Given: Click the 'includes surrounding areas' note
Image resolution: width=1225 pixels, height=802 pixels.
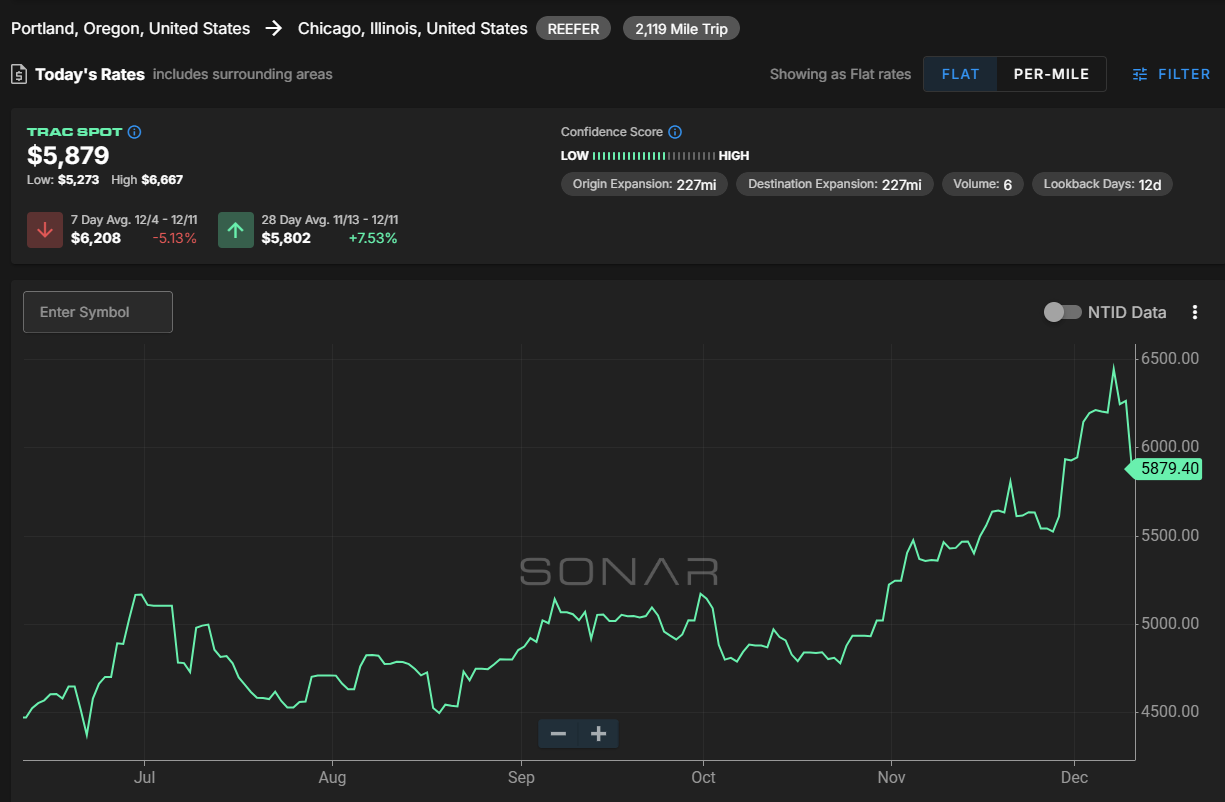Looking at the screenshot, I should click(243, 74).
